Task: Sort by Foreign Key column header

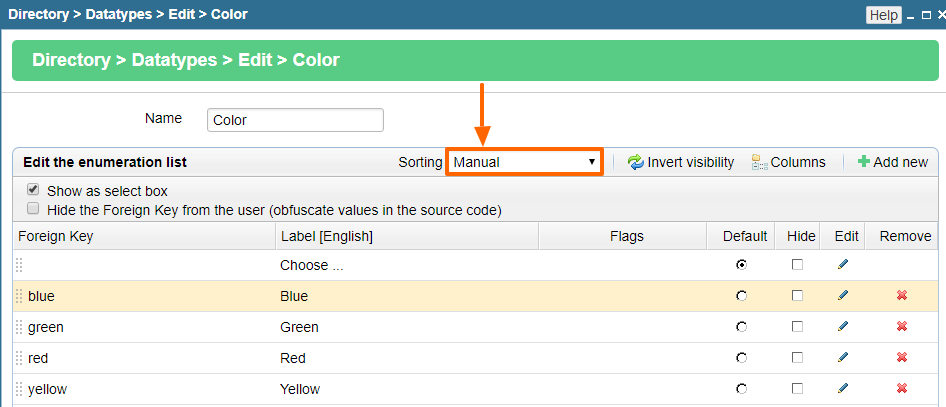Action: pos(56,236)
